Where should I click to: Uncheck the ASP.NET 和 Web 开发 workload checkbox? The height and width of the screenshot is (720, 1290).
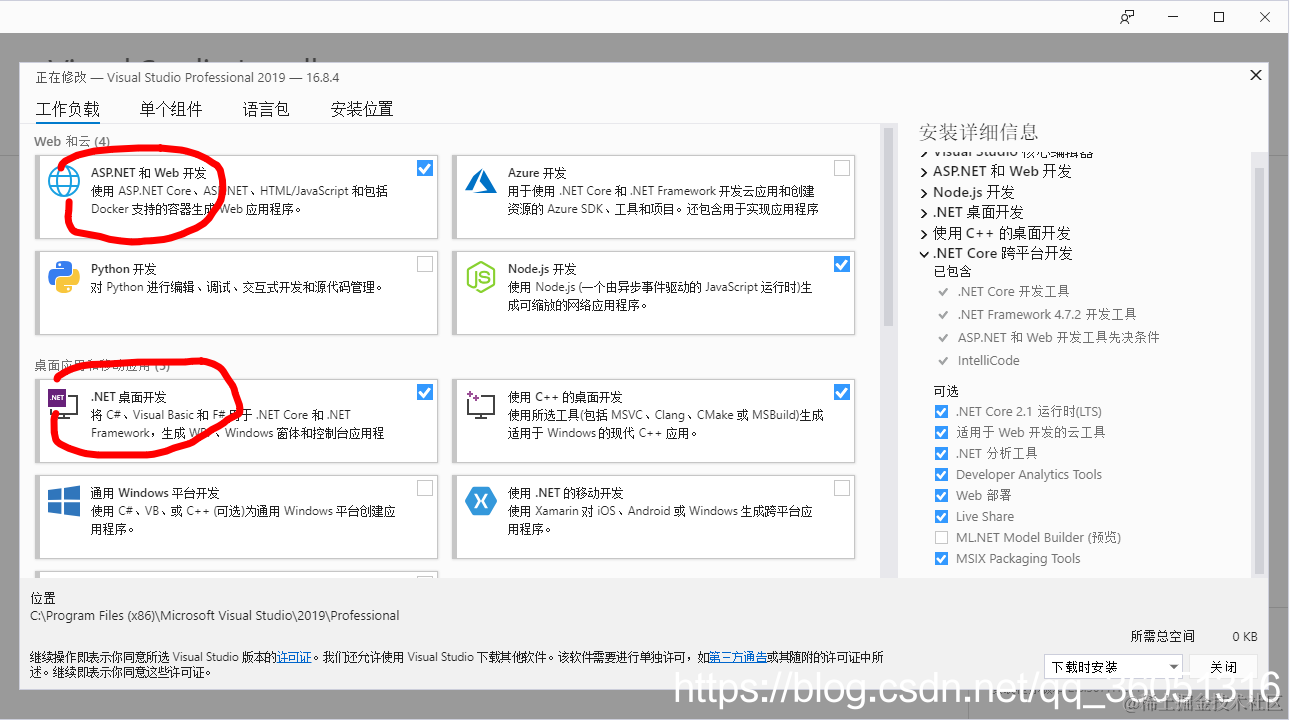point(425,168)
